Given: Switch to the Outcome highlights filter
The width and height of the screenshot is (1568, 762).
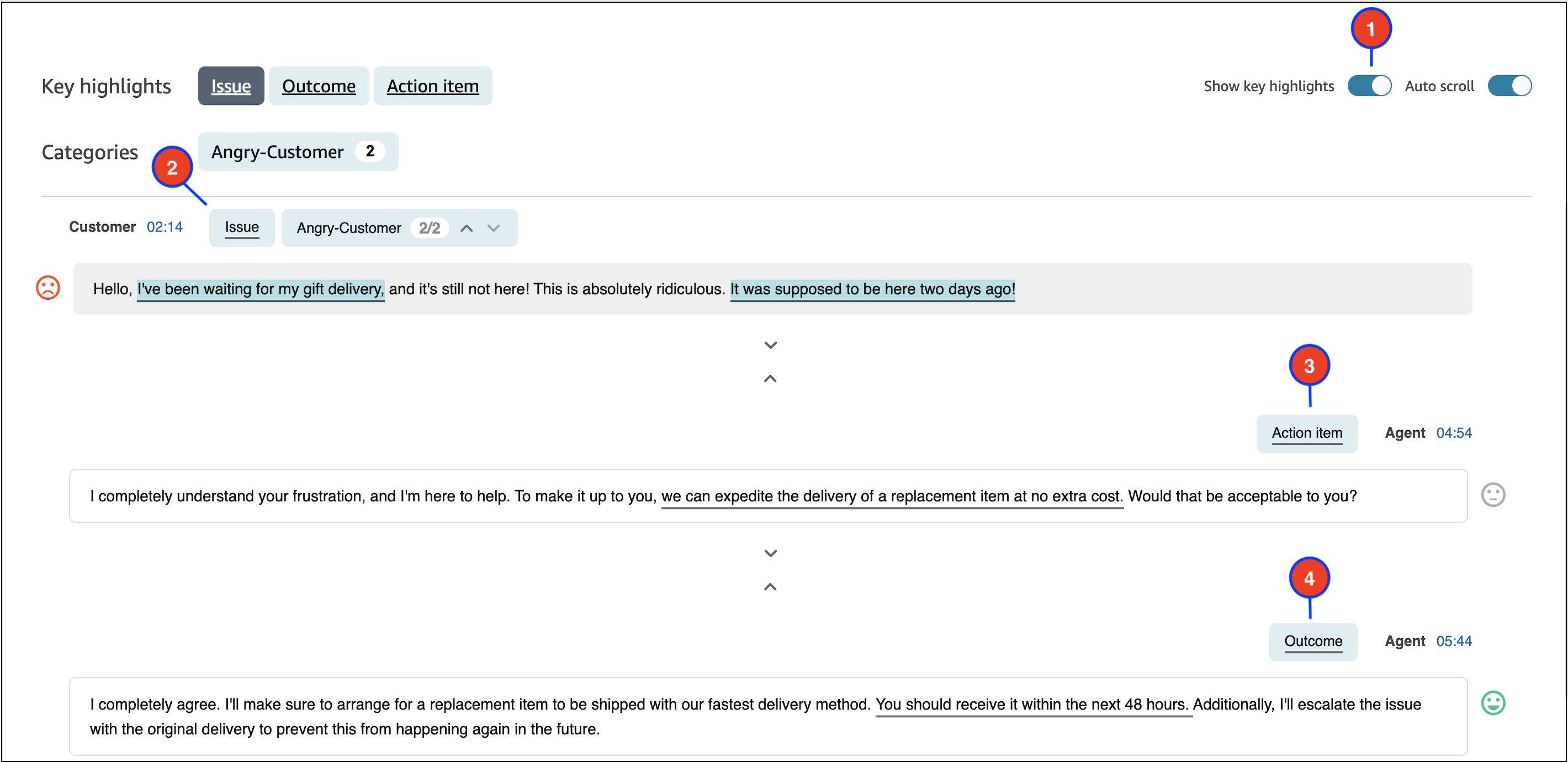Looking at the screenshot, I should [x=319, y=86].
